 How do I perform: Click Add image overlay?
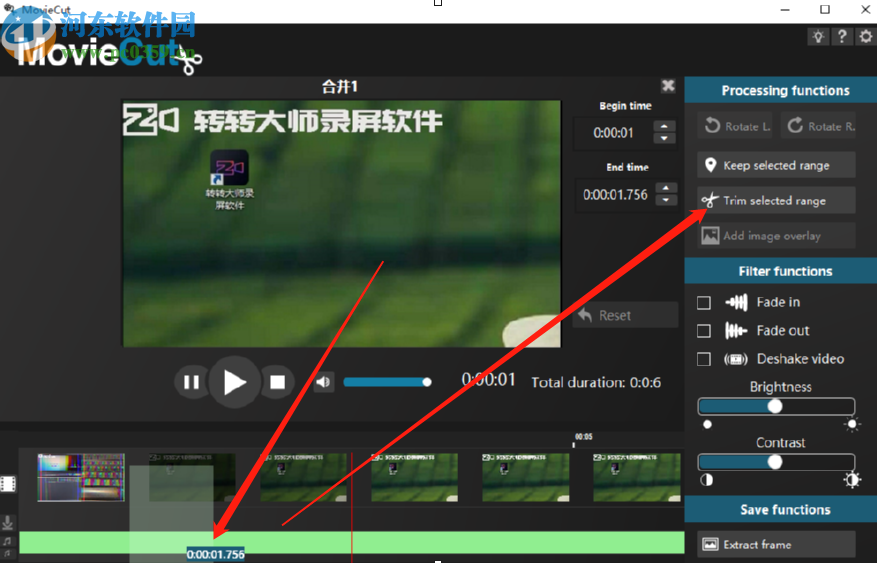click(x=776, y=235)
